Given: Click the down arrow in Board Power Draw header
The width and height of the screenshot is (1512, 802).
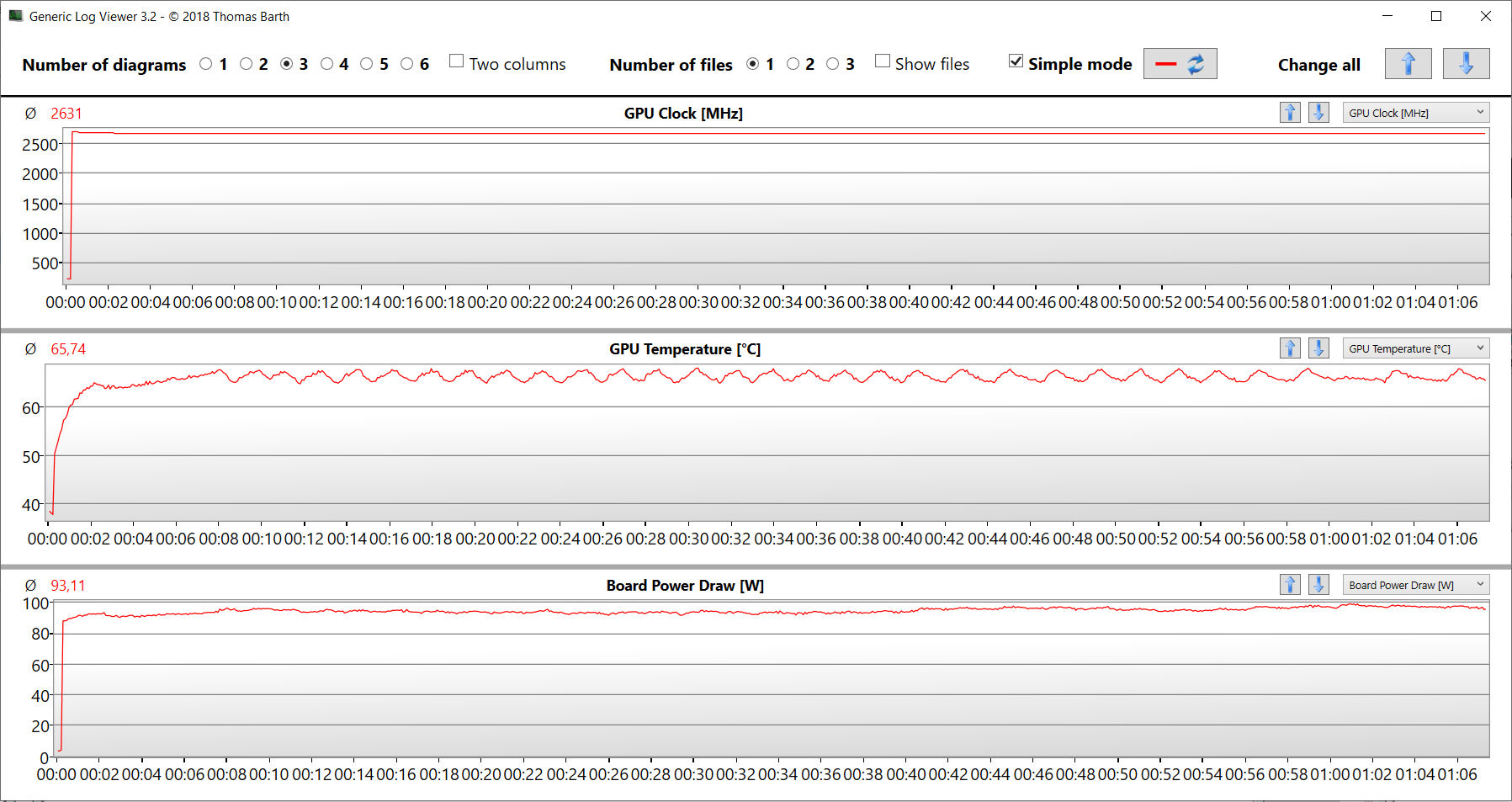Looking at the screenshot, I should 1318,585.
